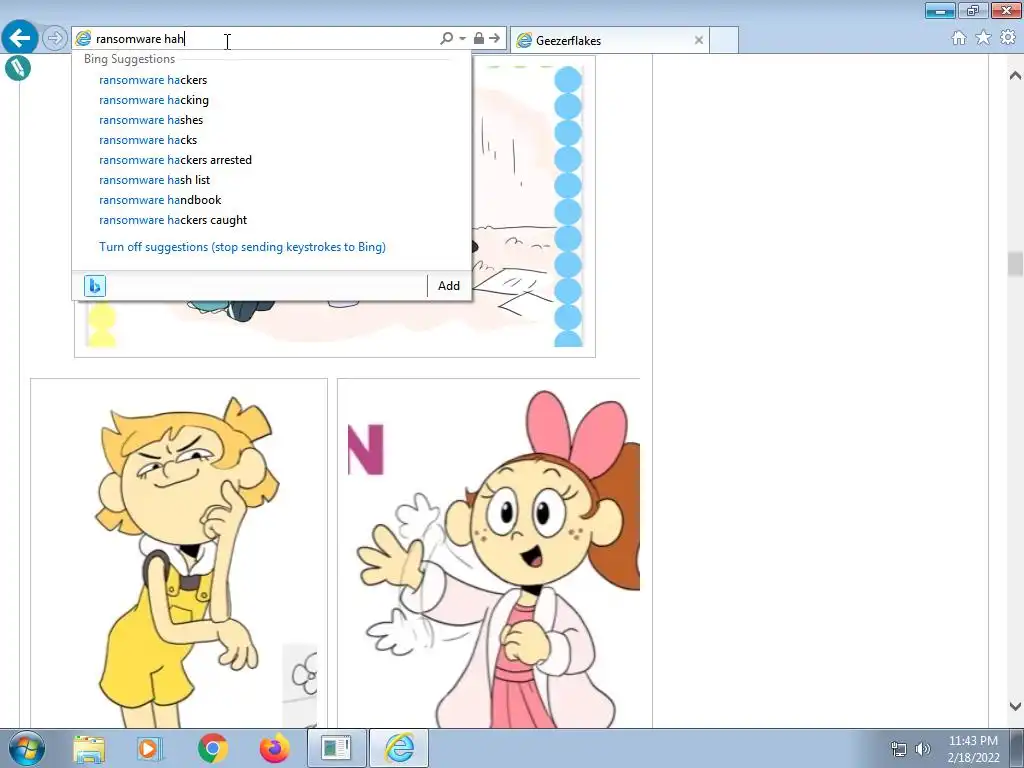This screenshot has width=1024, height=768.
Task: Open Windows Explorer from taskbar
Action: click(x=89, y=748)
